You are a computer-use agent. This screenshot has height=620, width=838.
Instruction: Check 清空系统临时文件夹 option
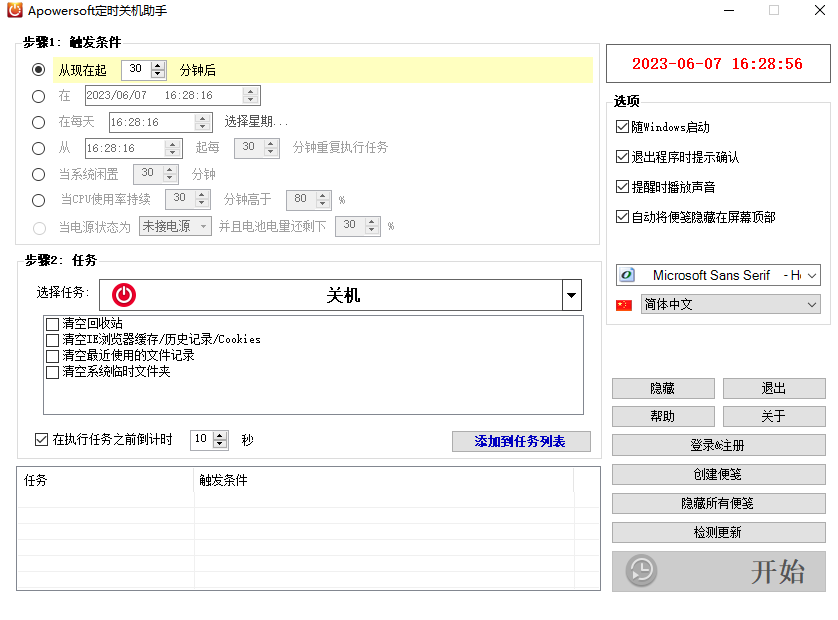52,373
